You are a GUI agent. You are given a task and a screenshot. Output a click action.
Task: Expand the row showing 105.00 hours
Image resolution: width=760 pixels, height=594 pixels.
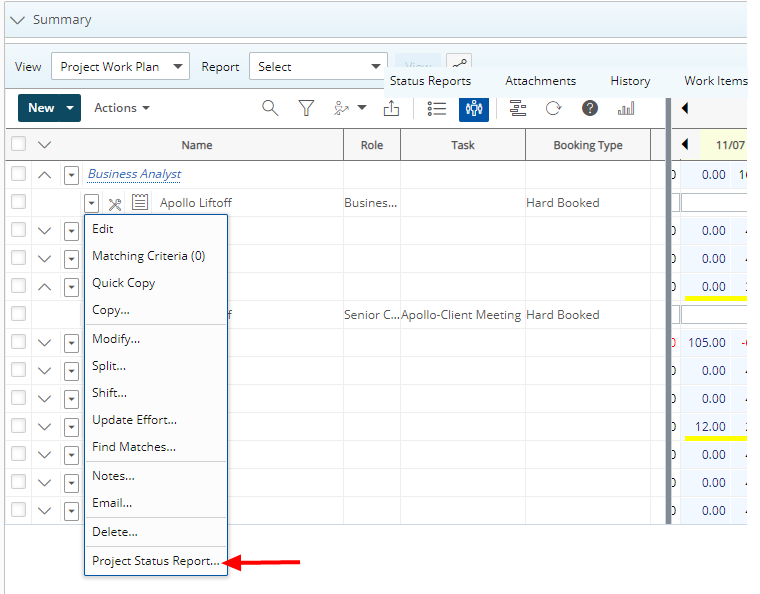point(44,343)
